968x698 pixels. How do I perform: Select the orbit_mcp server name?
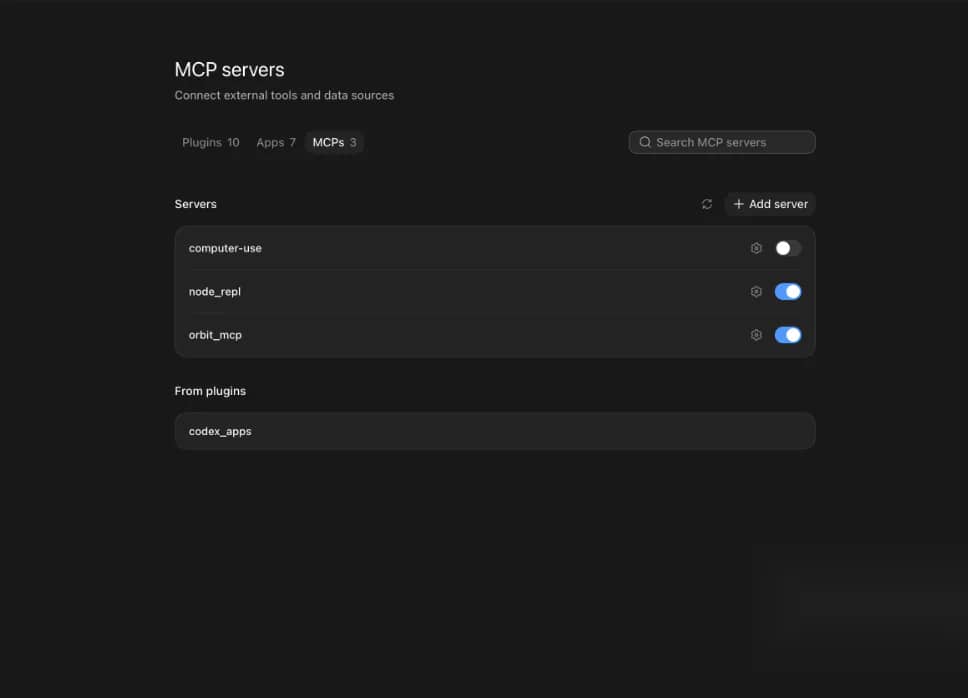215,335
